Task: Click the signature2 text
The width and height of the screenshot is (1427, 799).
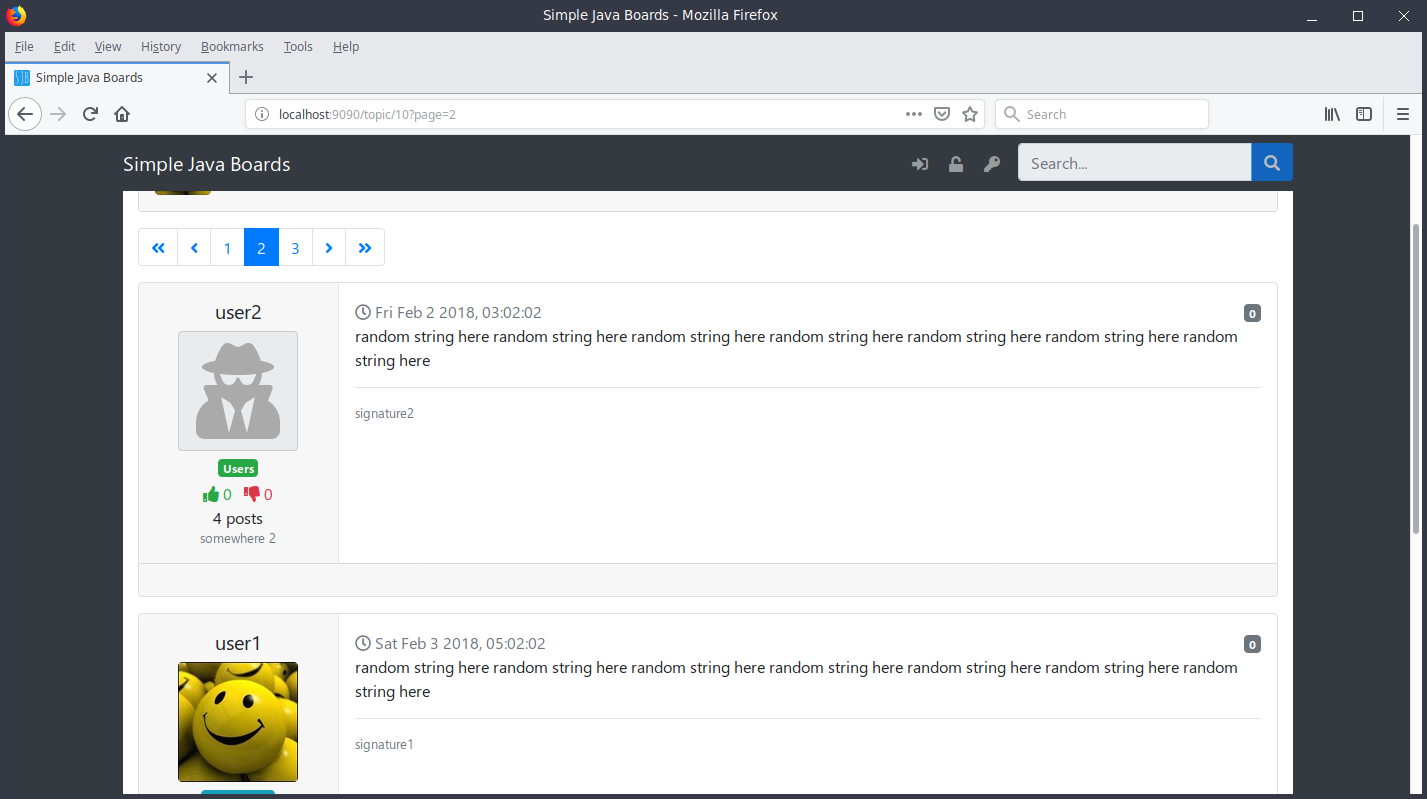Action: [x=384, y=413]
